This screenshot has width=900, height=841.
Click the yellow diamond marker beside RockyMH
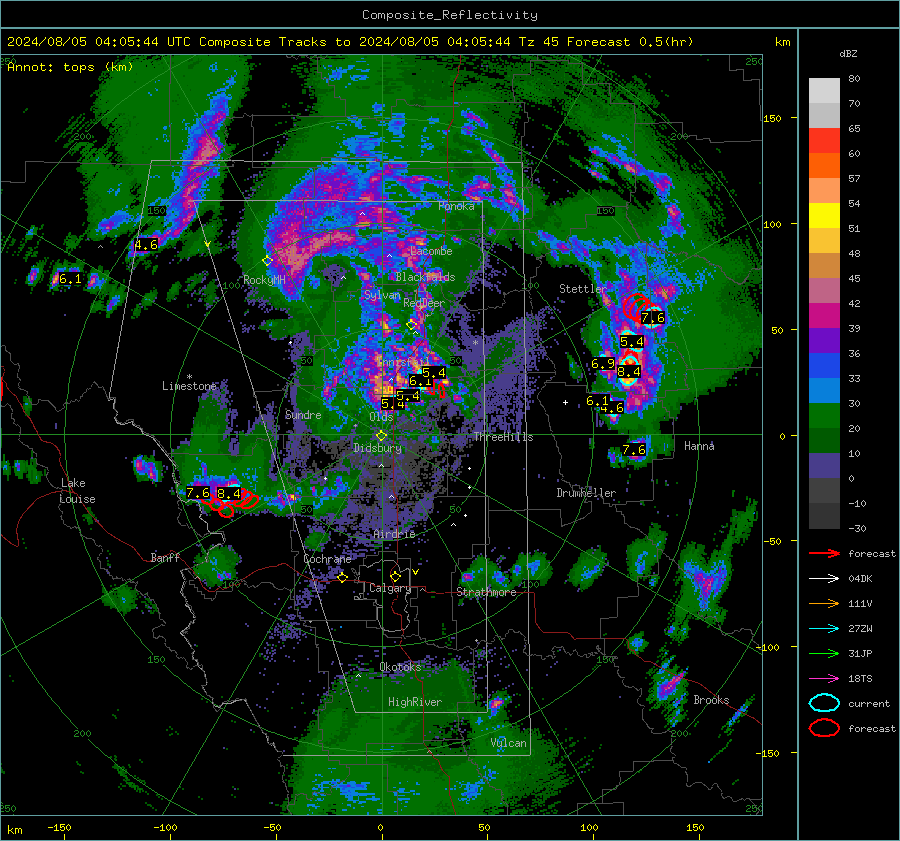[267, 261]
